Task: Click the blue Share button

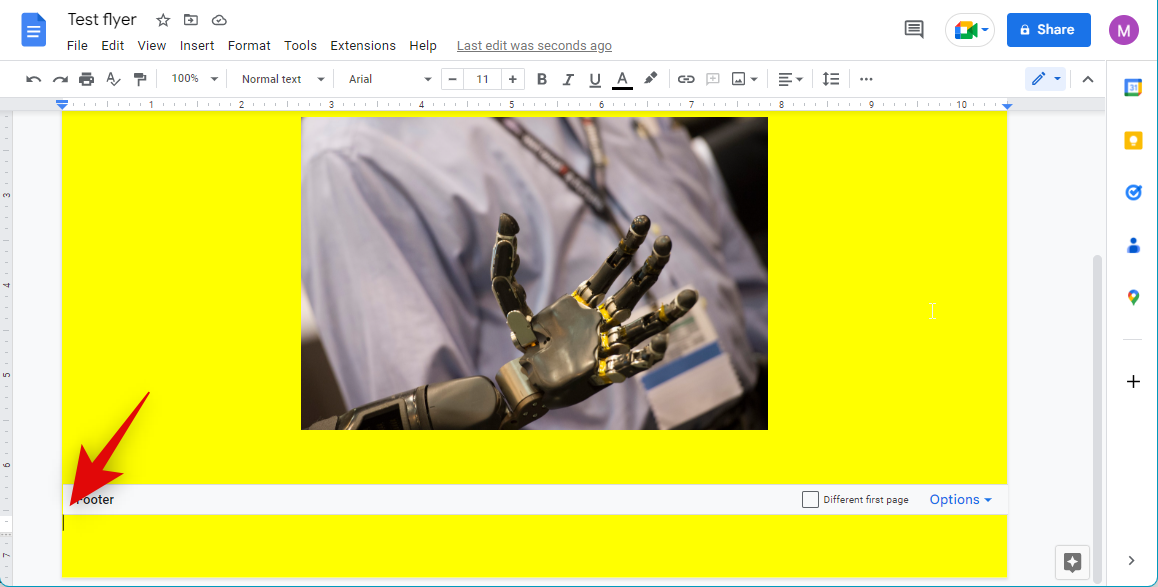Action: pos(1048,30)
